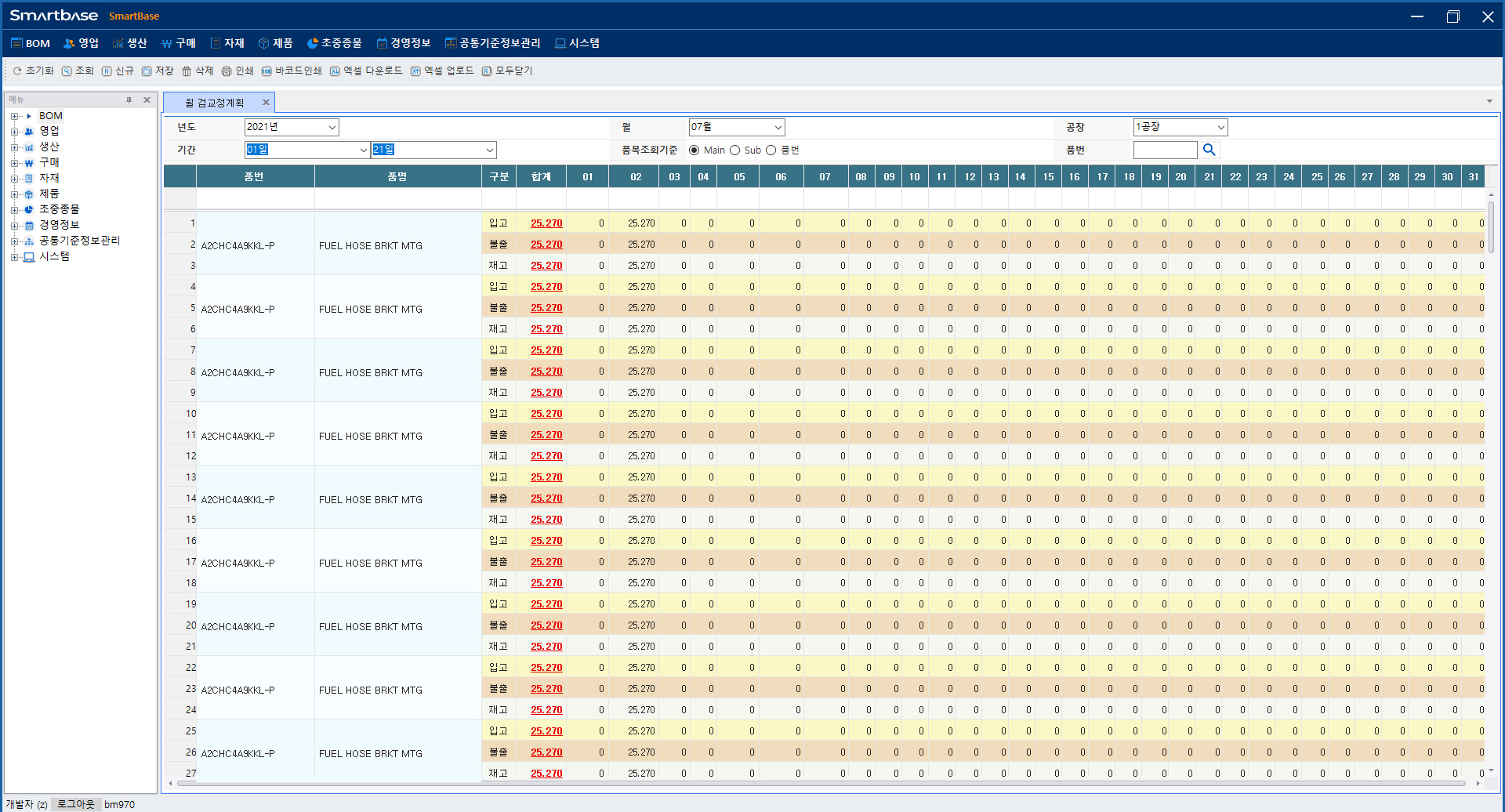This screenshot has width=1505, height=812.
Task: Click the 저장 save toolbar icon
Action: click(x=147, y=71)
